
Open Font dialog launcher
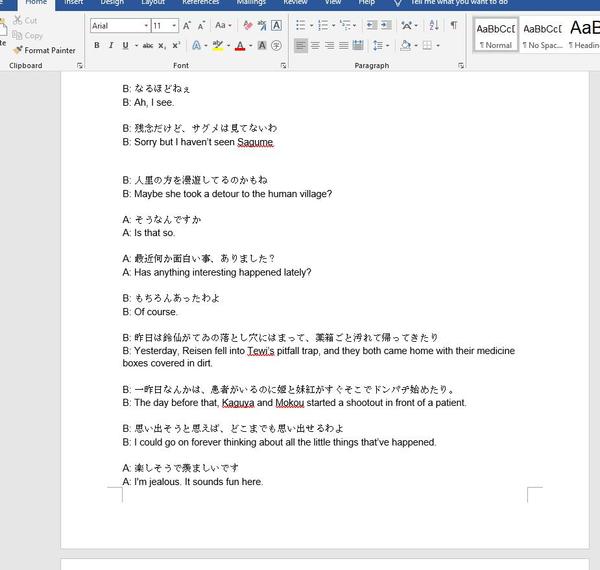283,66
